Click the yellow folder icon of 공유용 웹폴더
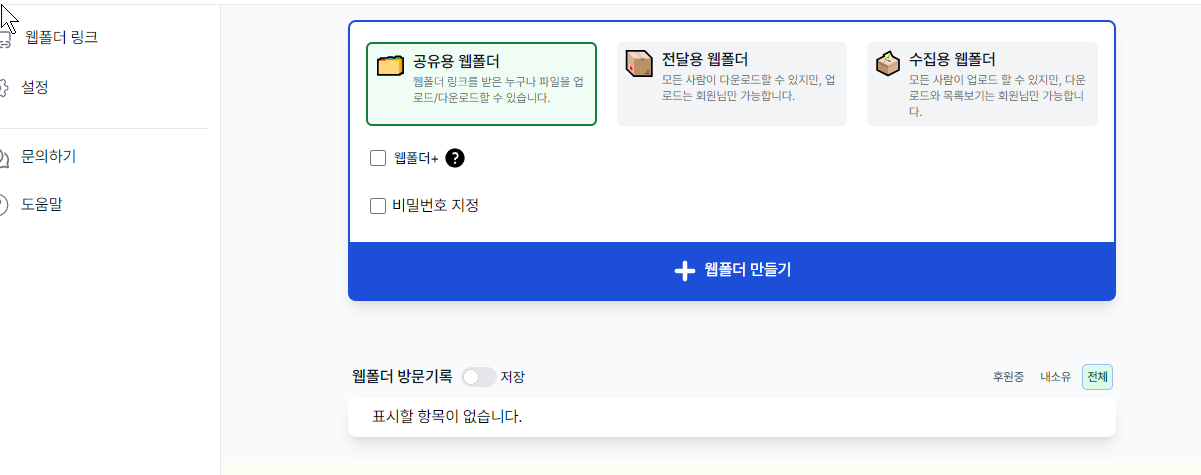The width and height of the screenshot is (1201, 475). 391,65
